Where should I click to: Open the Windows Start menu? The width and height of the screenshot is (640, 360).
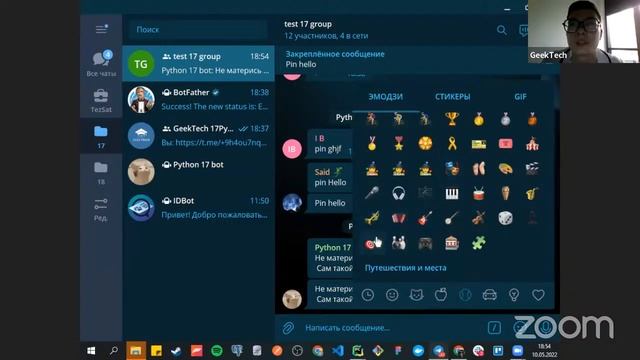coord(91,351)
